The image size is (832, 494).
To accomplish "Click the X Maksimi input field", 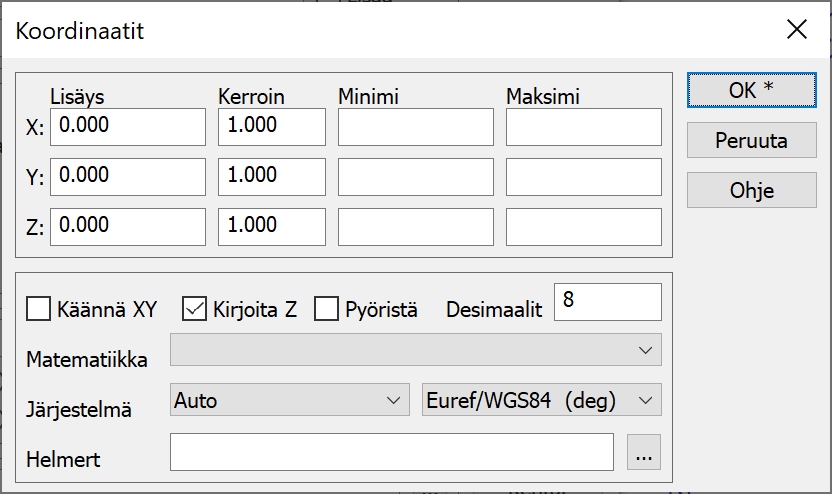I will click(583, 127).
